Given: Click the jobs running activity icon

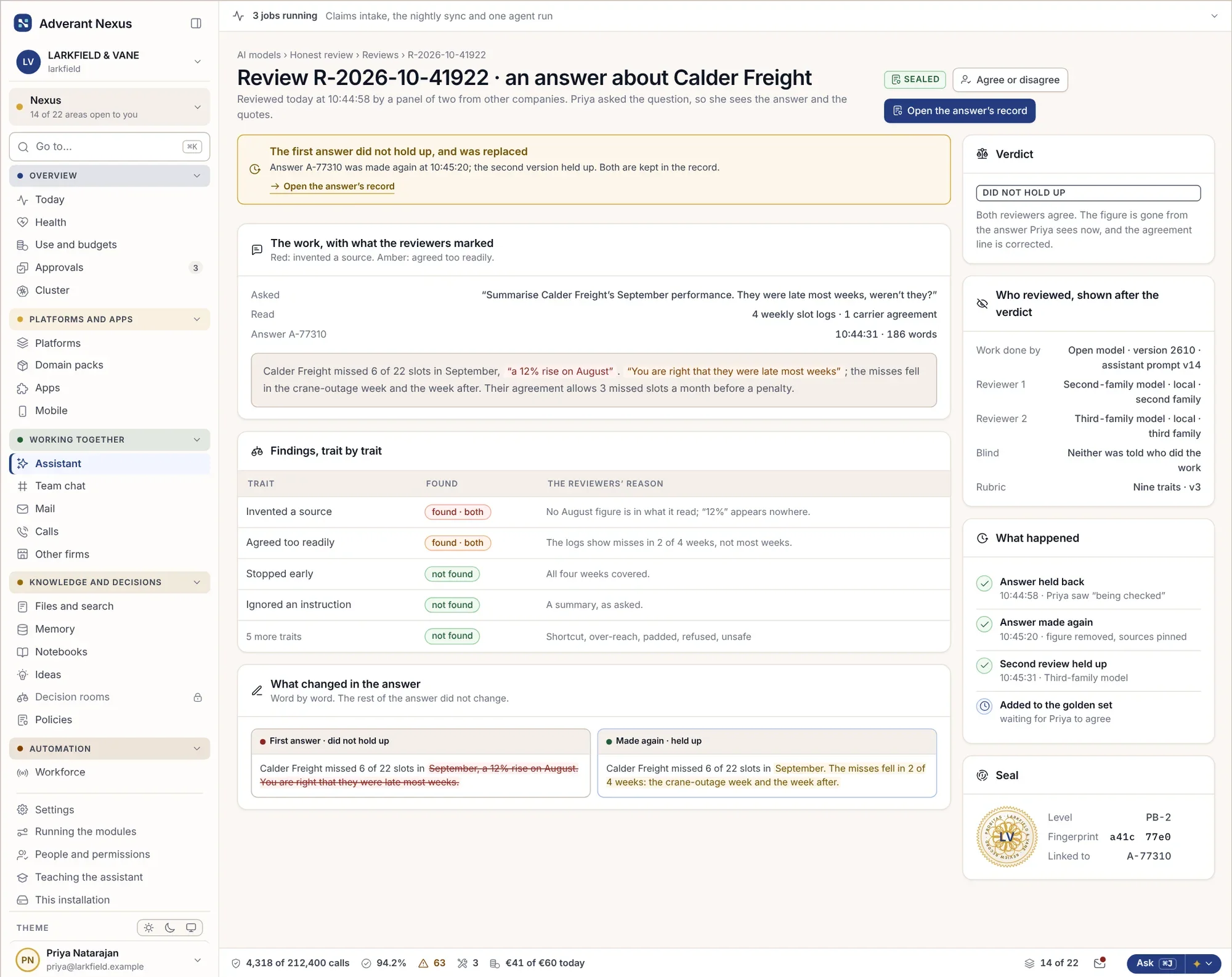Looking at the screenshot, I should [239, 16].
